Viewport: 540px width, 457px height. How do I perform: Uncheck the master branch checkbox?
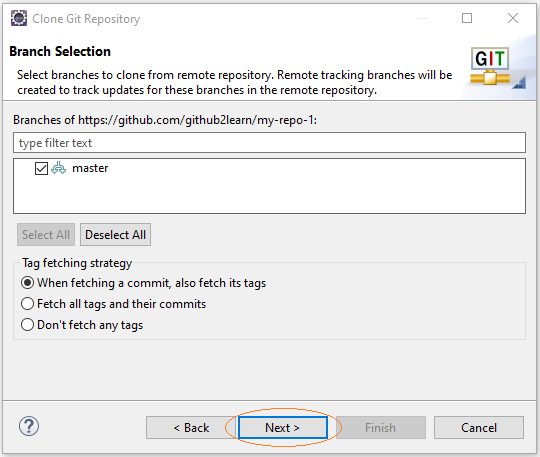click(41, 168)
